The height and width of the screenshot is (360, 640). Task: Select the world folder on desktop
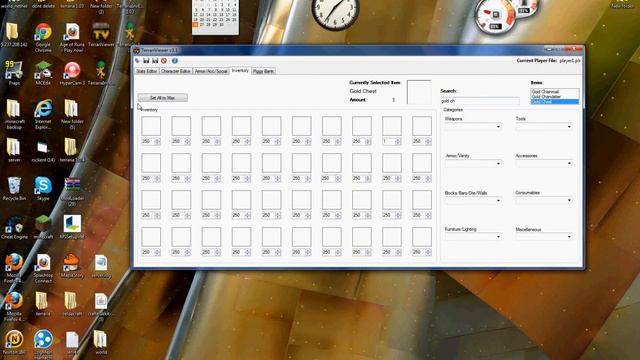pos(101,343)
